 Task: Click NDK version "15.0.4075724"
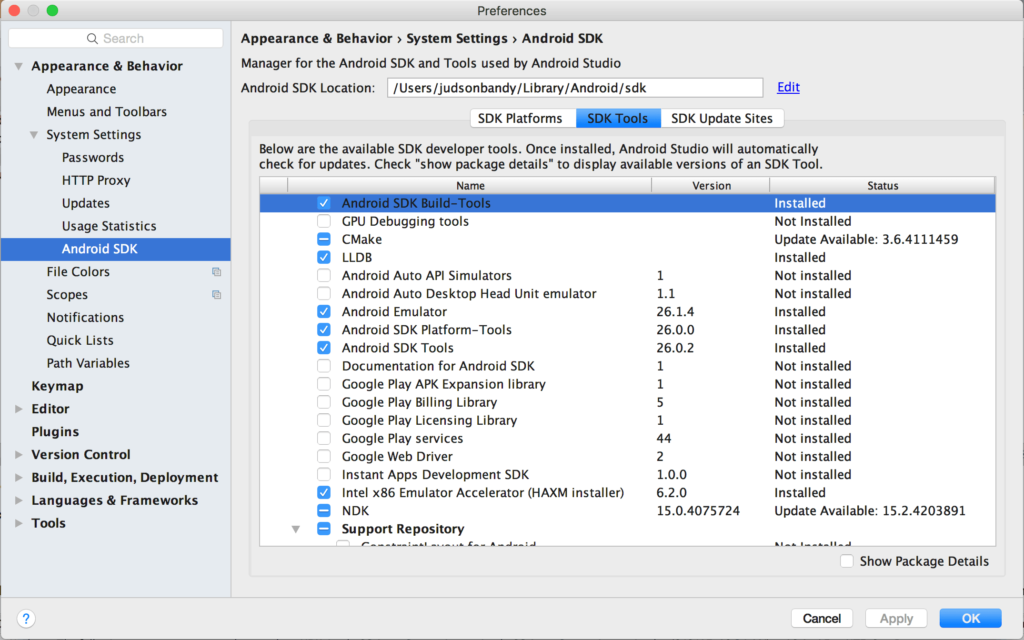coord(698,511)
